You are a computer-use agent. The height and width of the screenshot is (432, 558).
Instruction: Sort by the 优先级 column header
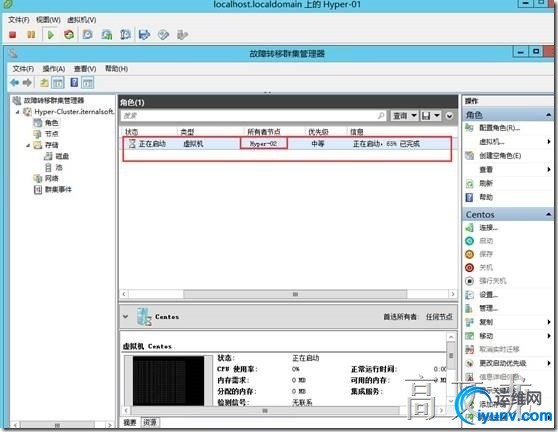click(318, 132)
